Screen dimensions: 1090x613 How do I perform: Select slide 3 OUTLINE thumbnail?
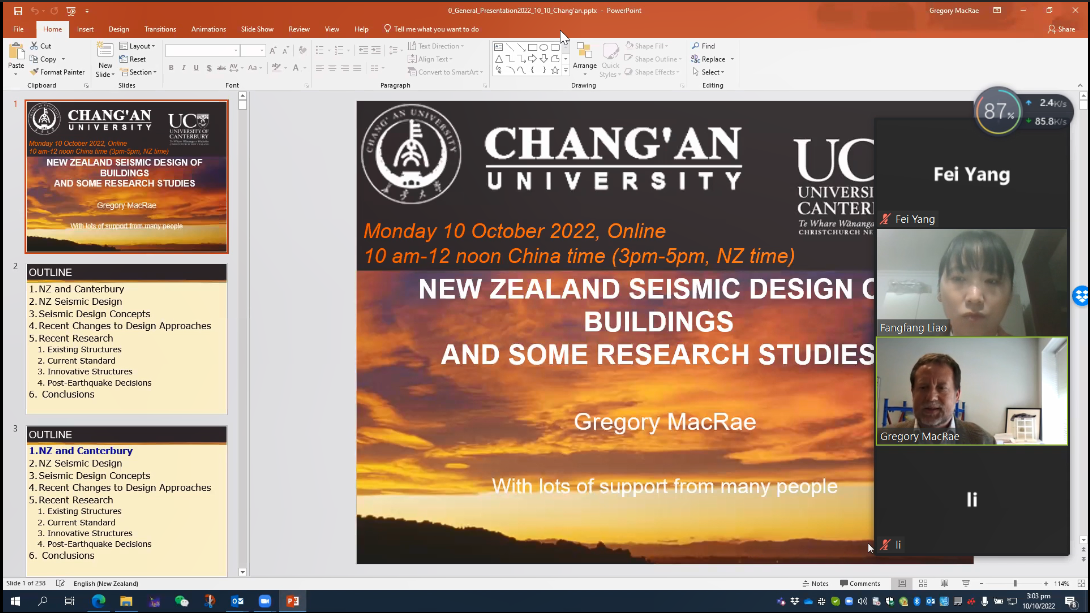127,501
